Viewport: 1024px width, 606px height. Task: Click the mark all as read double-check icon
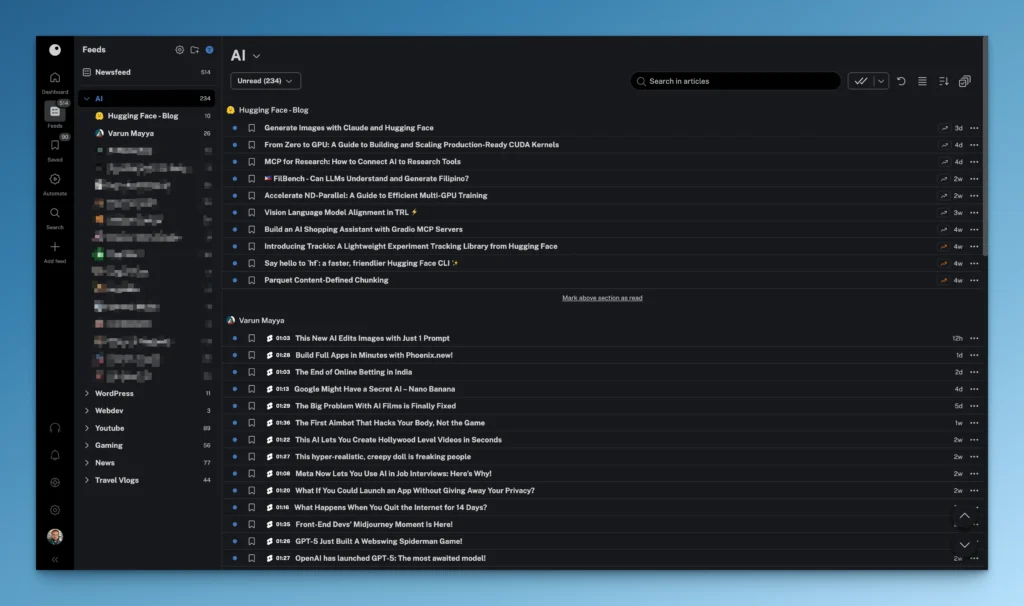[861, 81]
